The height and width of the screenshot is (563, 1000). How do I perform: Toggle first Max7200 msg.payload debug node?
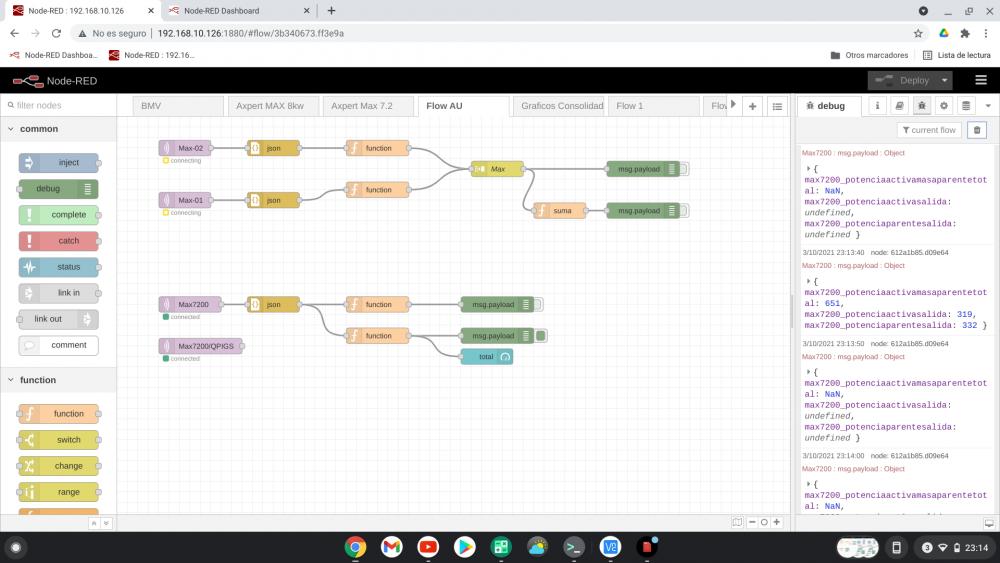[538, 305]
